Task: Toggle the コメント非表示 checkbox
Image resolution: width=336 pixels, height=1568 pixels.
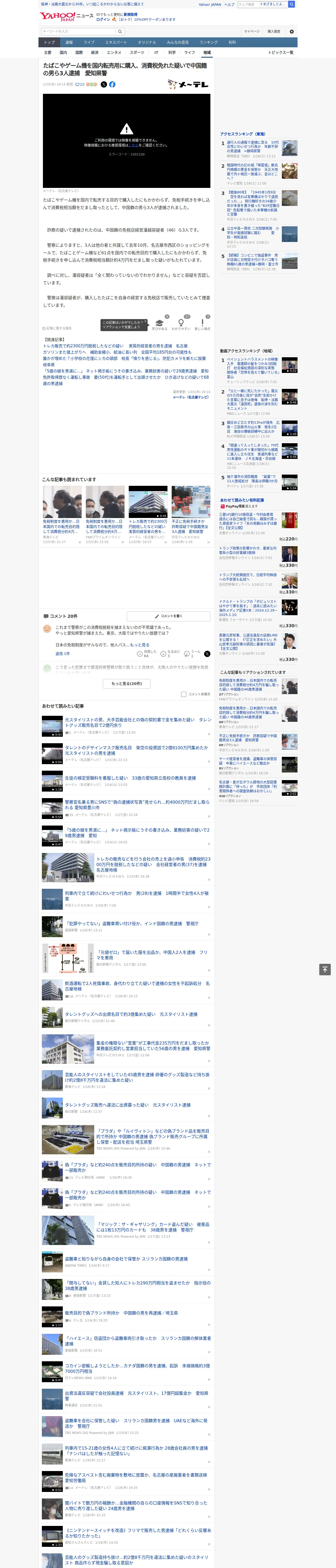Action: 183,694
